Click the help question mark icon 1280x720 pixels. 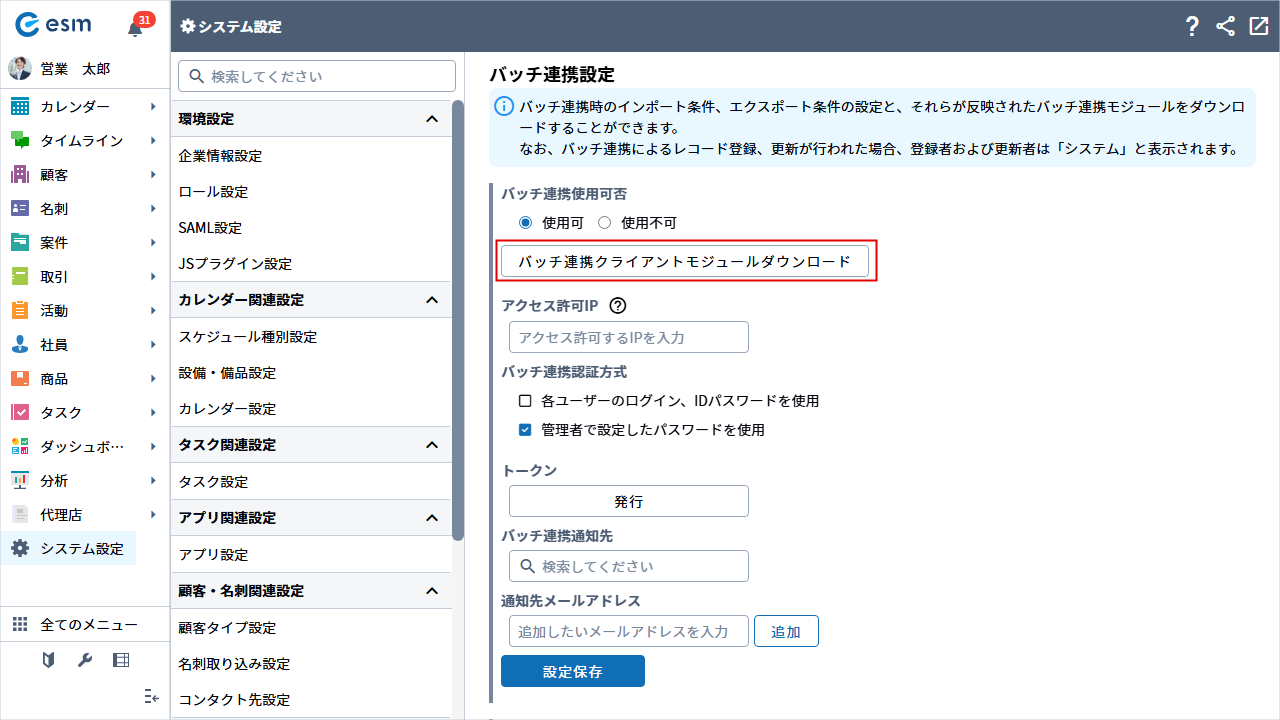coord(1191,27)
